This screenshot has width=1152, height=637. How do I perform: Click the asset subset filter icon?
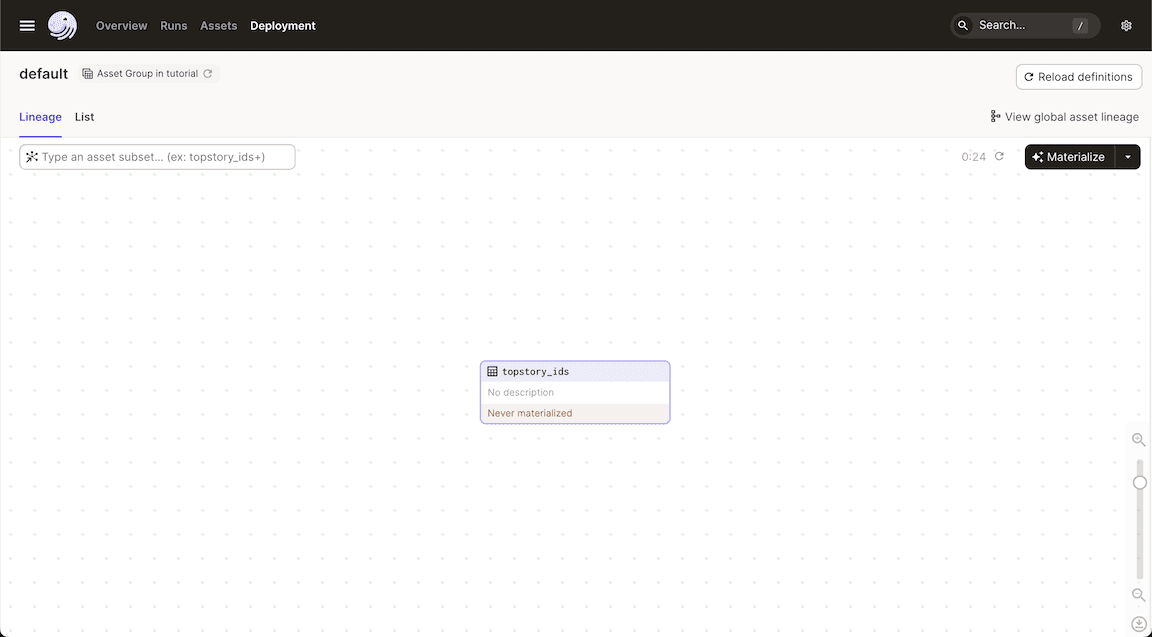(x=31, y=156)
